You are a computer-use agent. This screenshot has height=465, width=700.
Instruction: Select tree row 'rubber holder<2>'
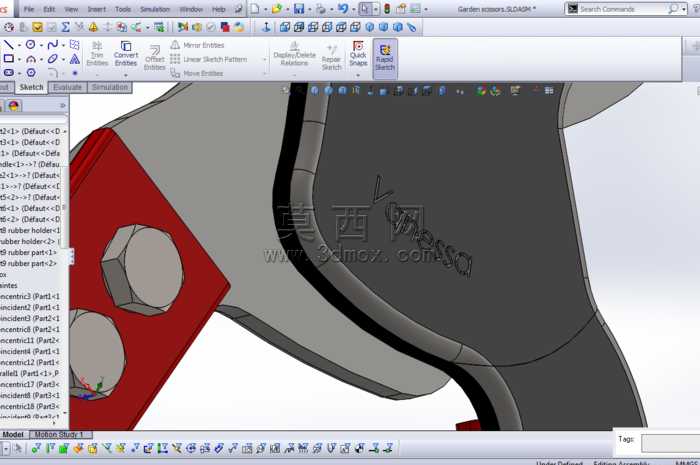[x=30, y=241]
